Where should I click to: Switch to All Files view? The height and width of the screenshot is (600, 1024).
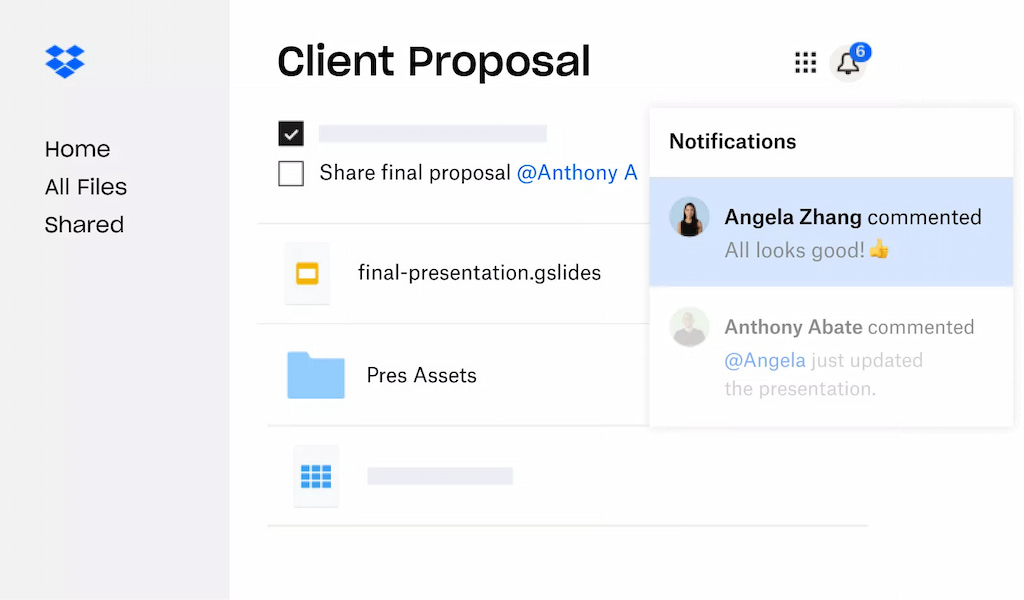86,187
